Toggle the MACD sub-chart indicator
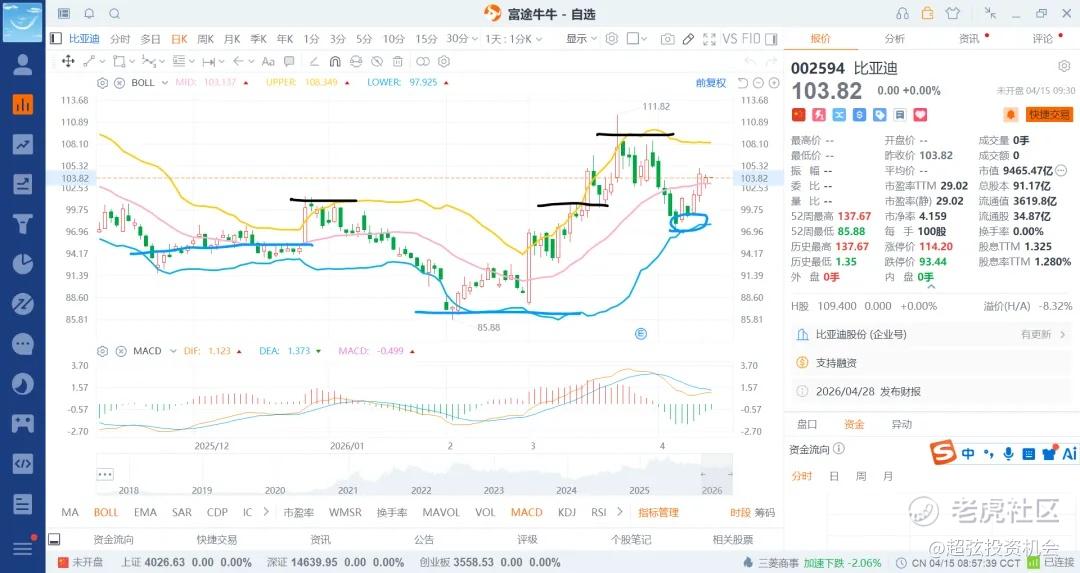 pos(526,512)
